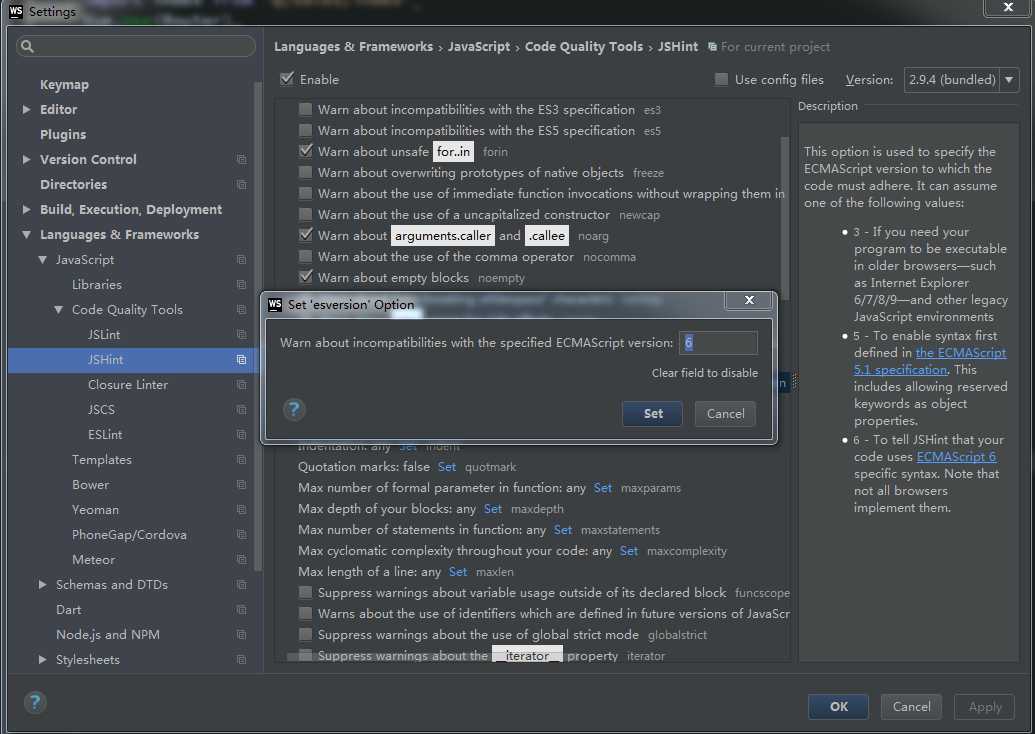Image resolution: width=1035 pixels, height=734 pixels.
Task: Click the settings search field
Action: pos(136,46)
